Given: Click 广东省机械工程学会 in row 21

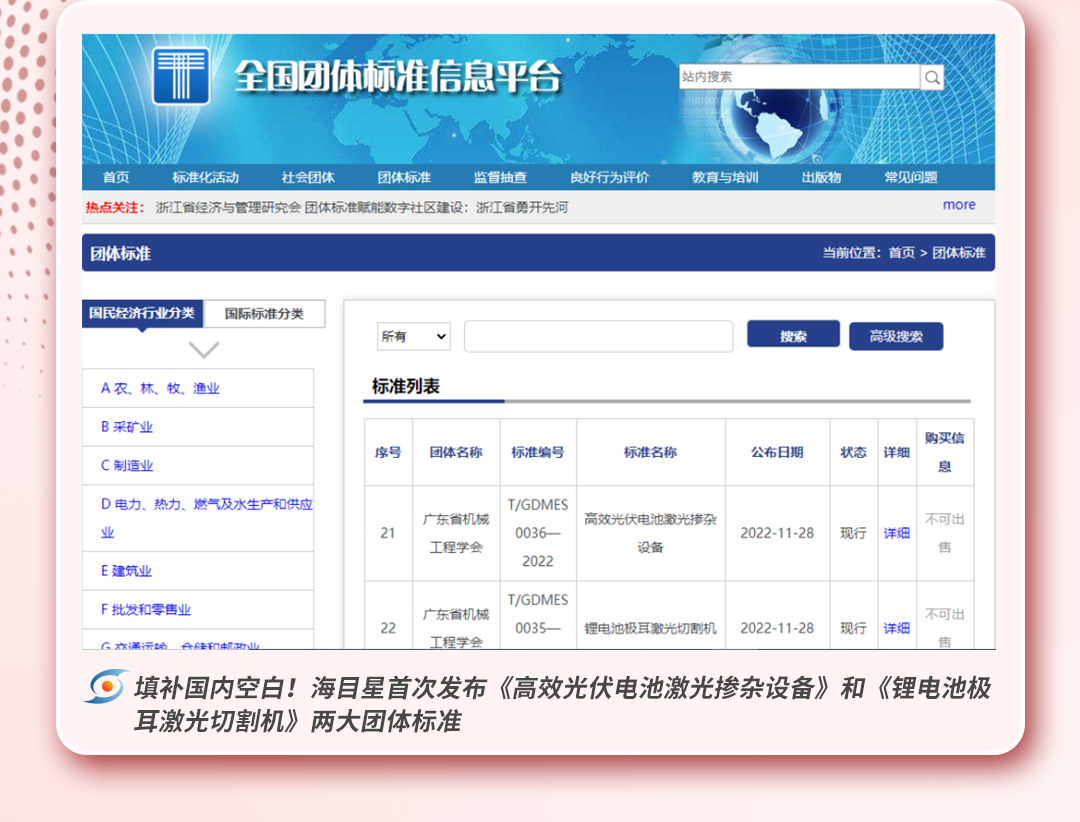Looking at the screenshot, I should (x=456, y=533).
